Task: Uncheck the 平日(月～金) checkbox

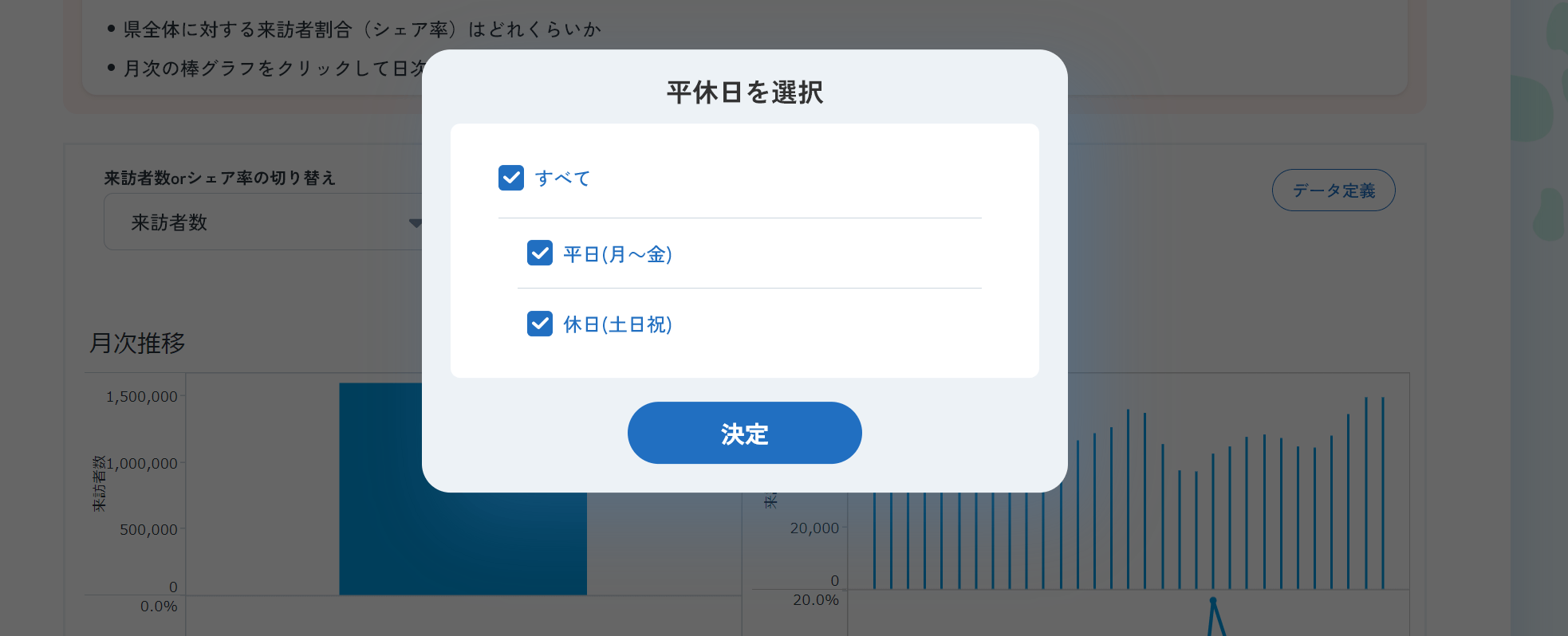Action: pos(540,253)
